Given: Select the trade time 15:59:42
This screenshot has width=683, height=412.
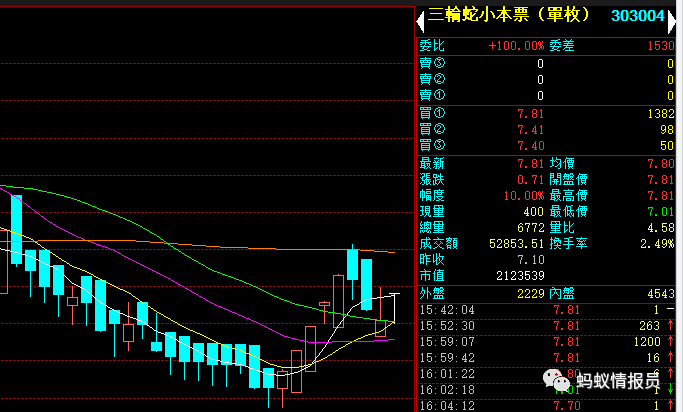Looking at the screenshot, I should [447, 358].
